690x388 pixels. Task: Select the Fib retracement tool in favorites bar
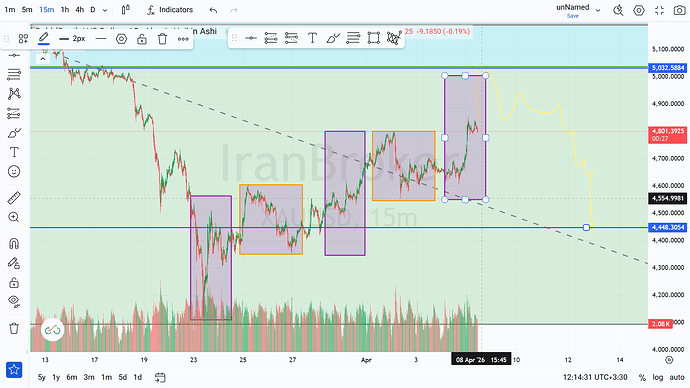pyautogui.click(x=271, y=38)
